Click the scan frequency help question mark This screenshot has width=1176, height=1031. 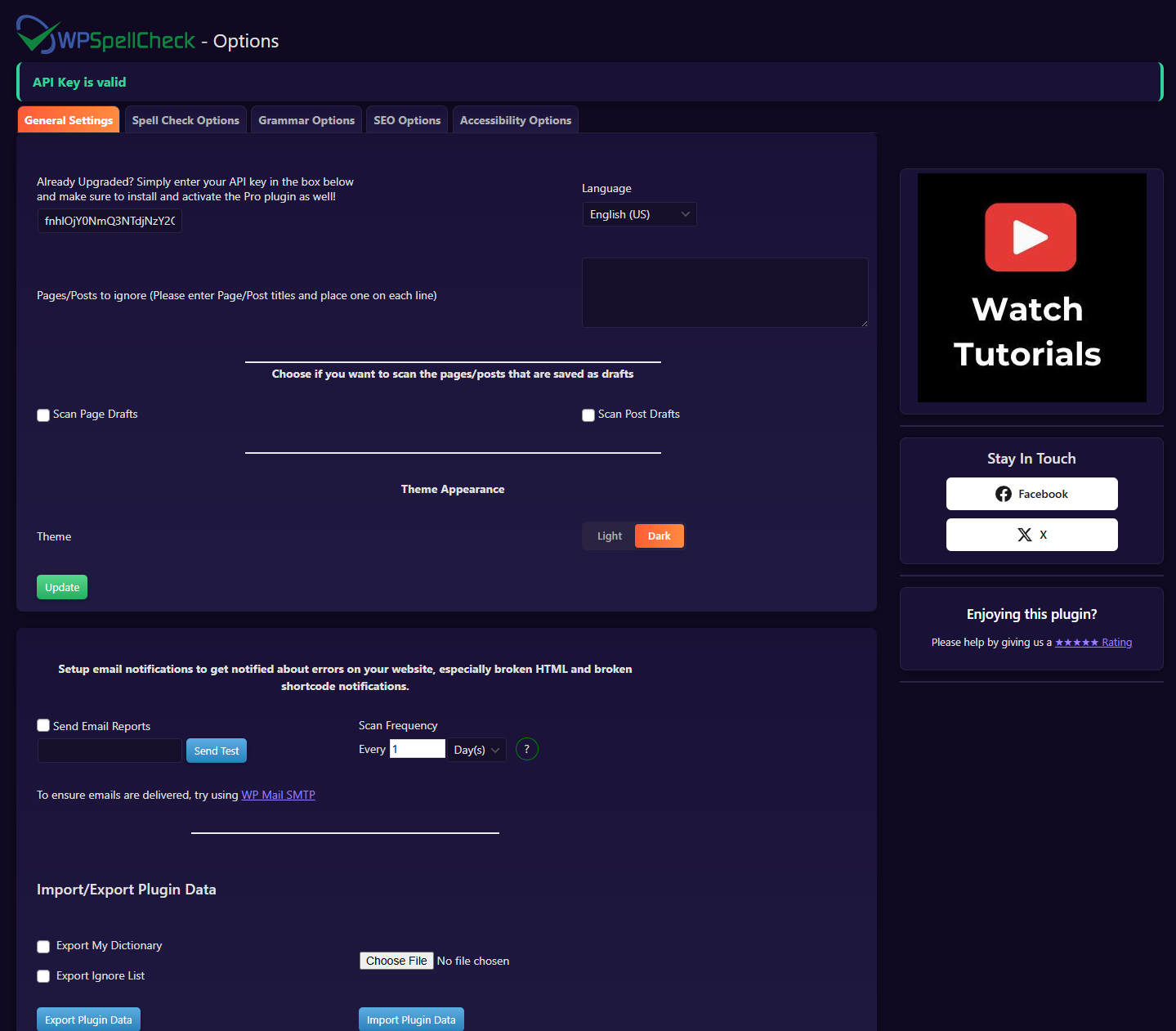[527, 749]
